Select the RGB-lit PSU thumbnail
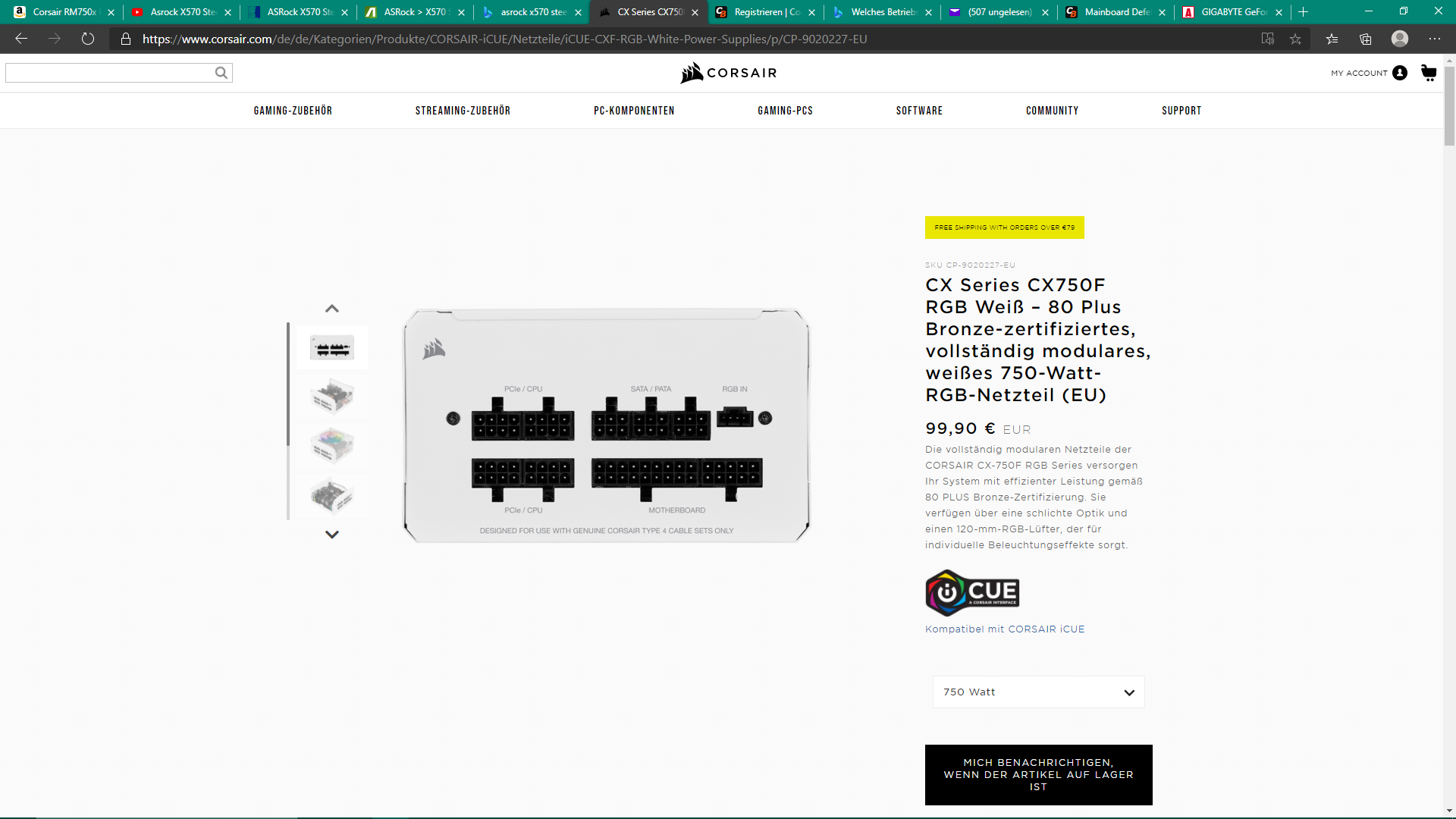The height and width of the screenshot is (819, 1456). pyautogui.click(x=332, y=446)
